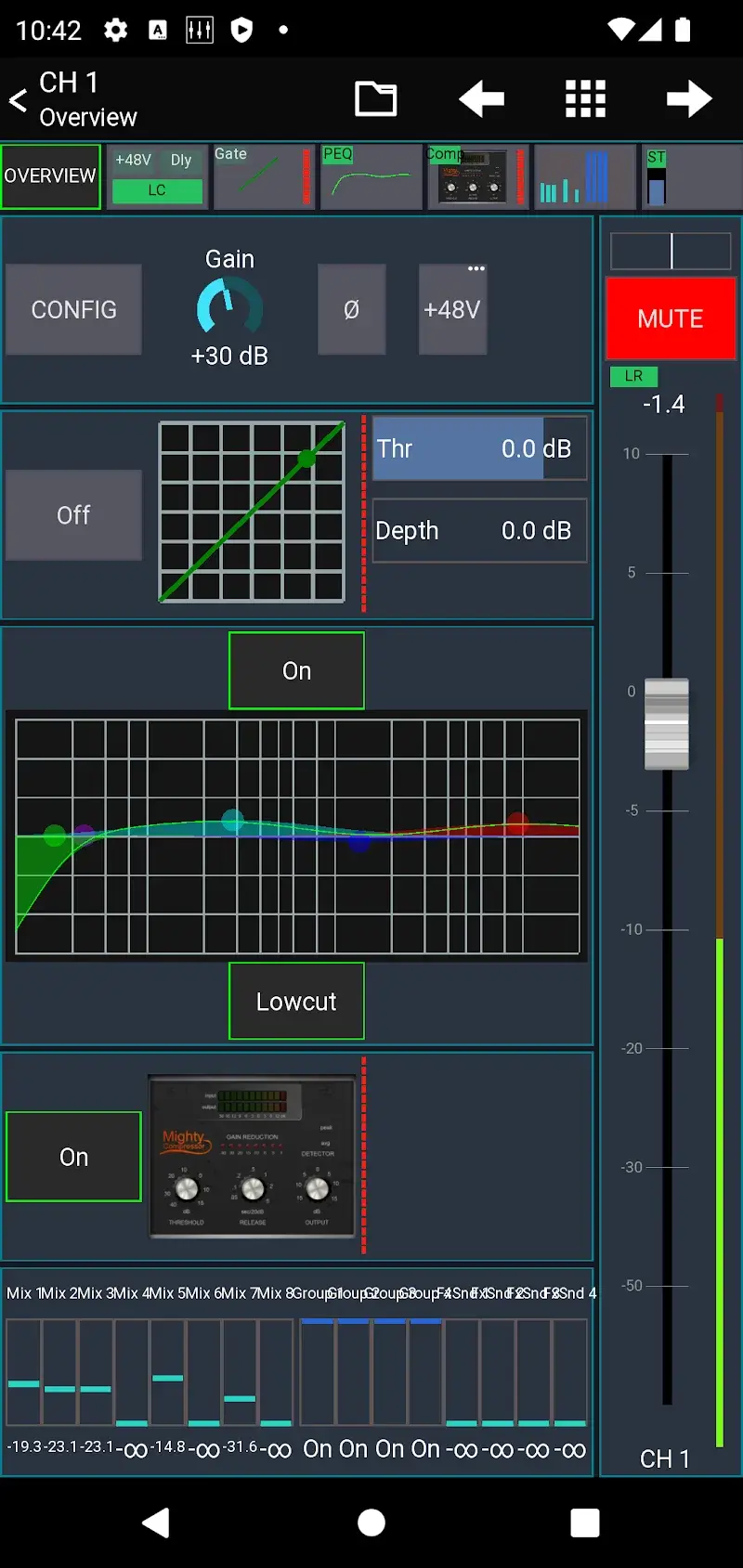This screenshot has height=1568, width=743.
Task: Toggle the gate Off button
Action: (73, 514)
